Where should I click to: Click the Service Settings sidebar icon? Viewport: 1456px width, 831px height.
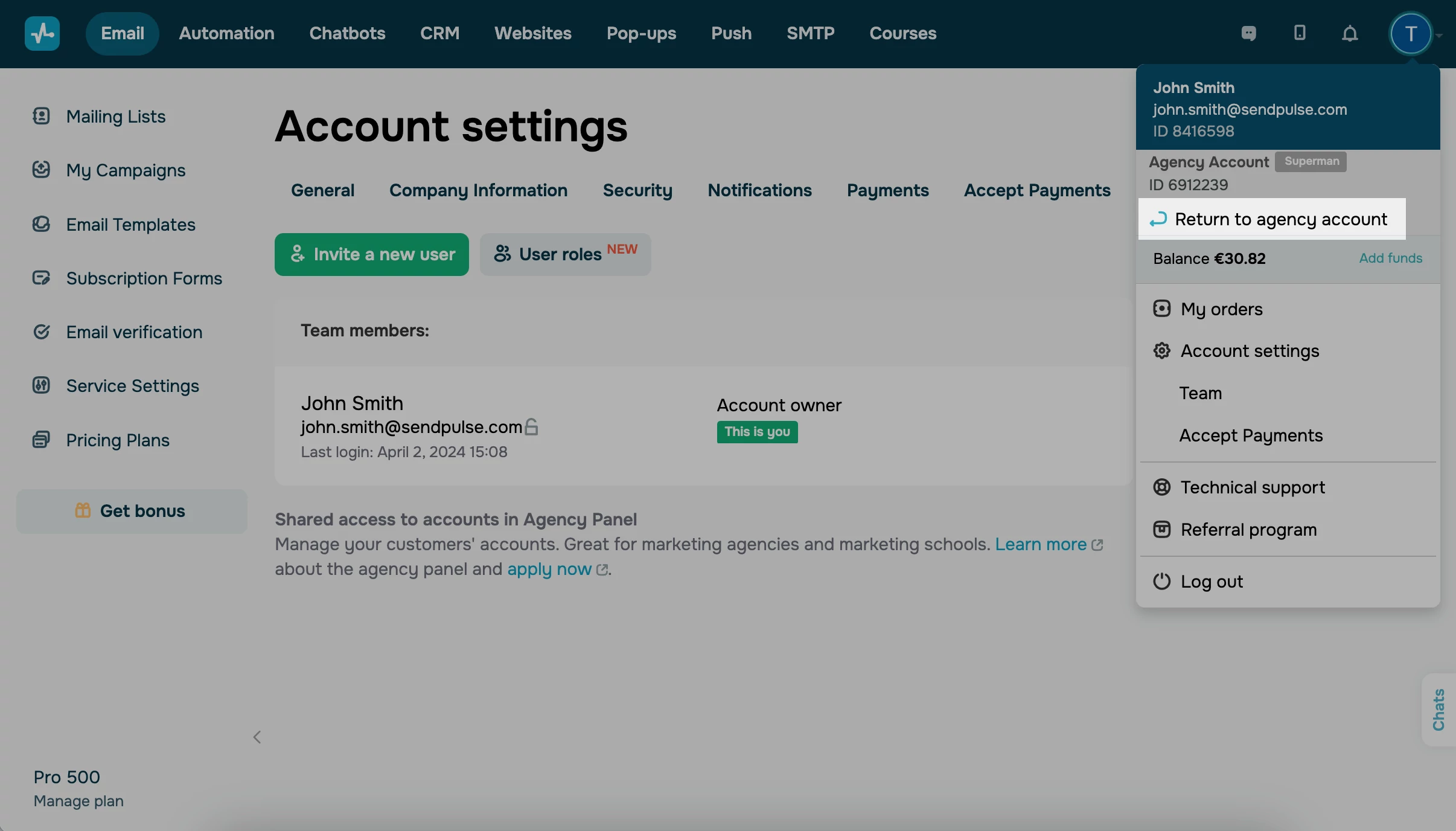pyautogui.click(x=41, y=385)
